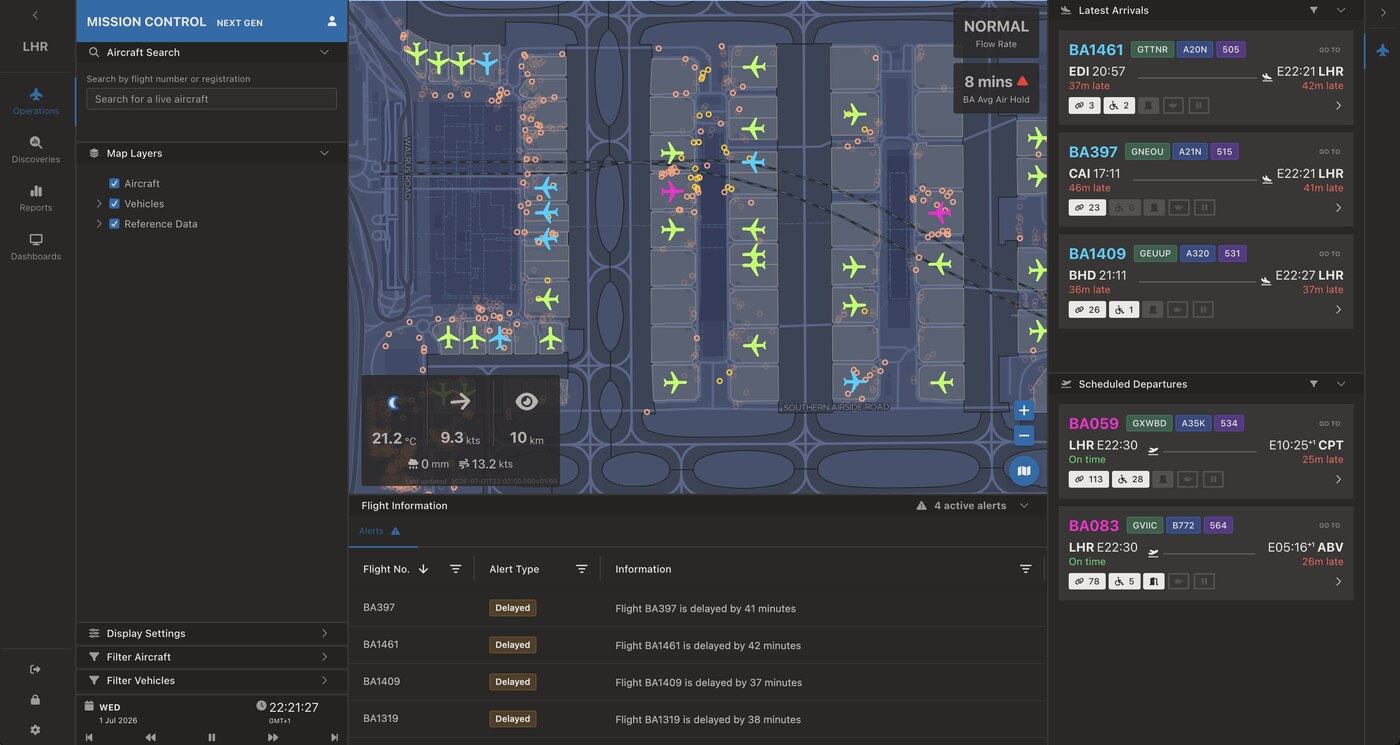Image resolution: width=1400 pixels, height=745 pixels.
Task: Filter the Latest Arrivals list
Action: point(1314,10)
